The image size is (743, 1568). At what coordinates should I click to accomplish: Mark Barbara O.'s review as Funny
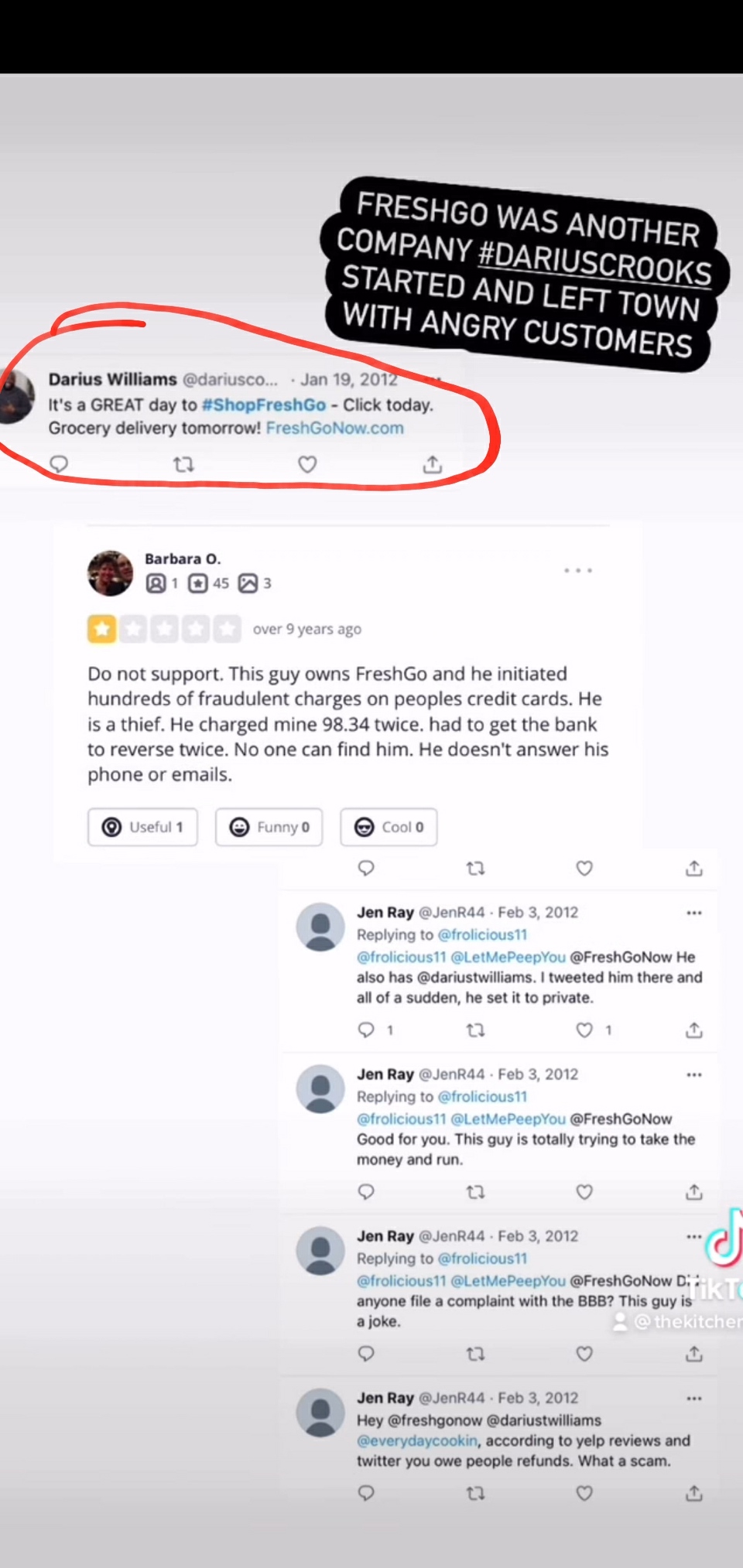pos(269,827)
